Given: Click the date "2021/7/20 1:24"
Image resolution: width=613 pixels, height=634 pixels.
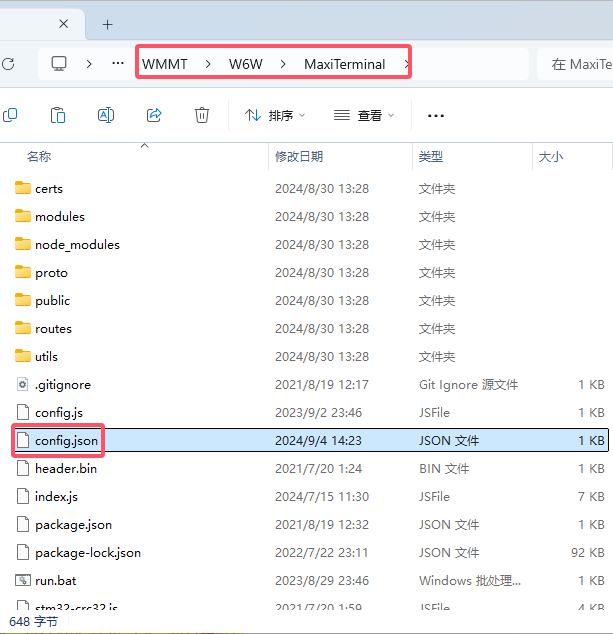Looking at the screenshot, I should (x=318, y=469).
